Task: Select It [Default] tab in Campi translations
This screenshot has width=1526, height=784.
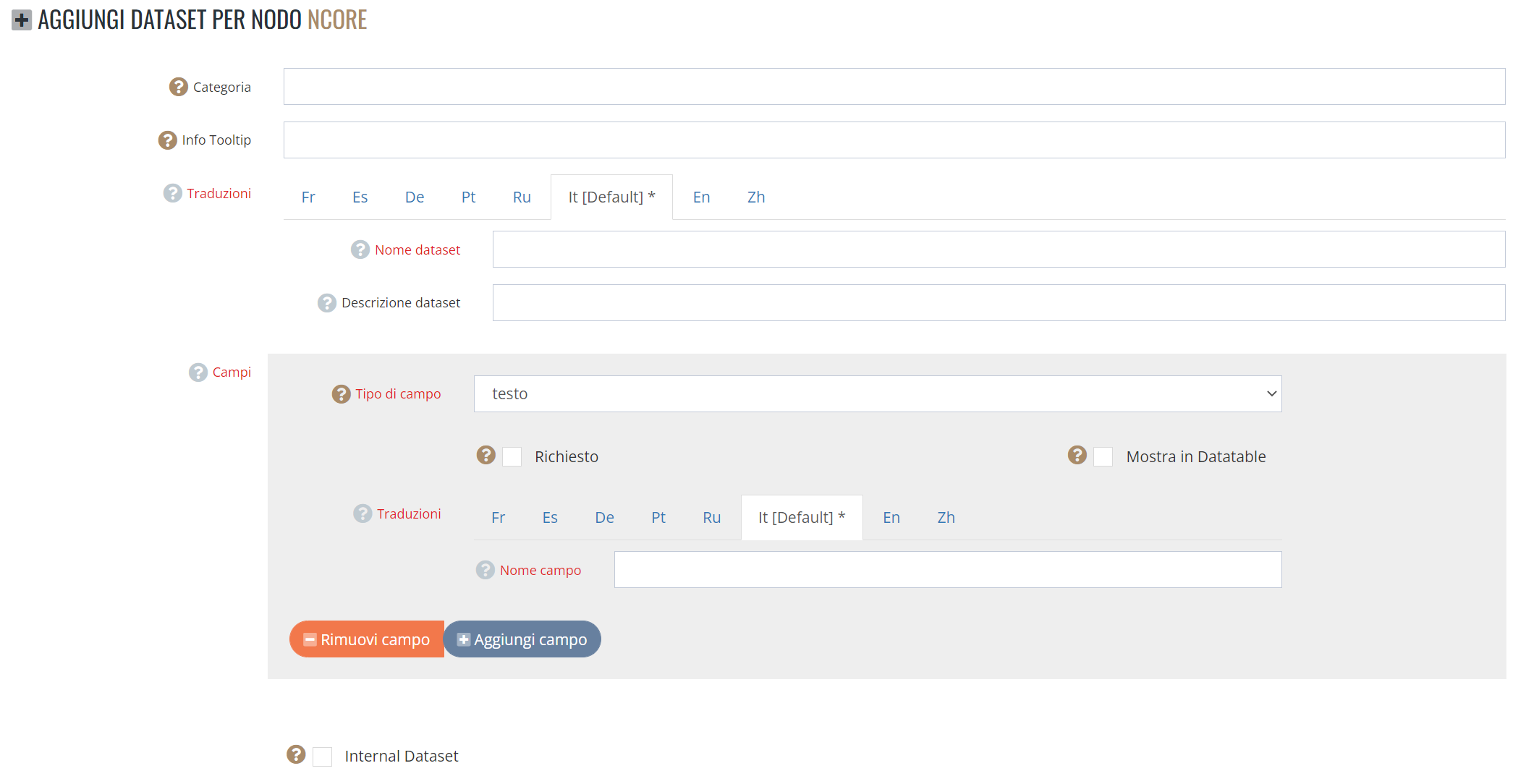Action: tap(802, 518)
